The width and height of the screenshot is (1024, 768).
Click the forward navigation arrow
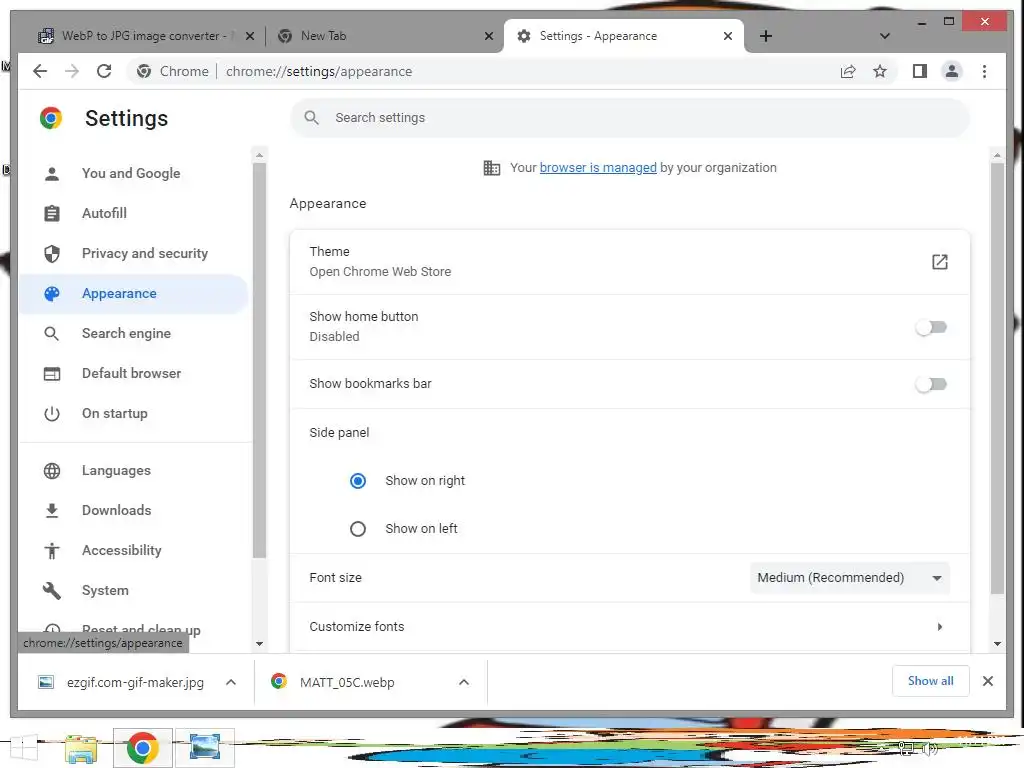(x=72, y=71)
